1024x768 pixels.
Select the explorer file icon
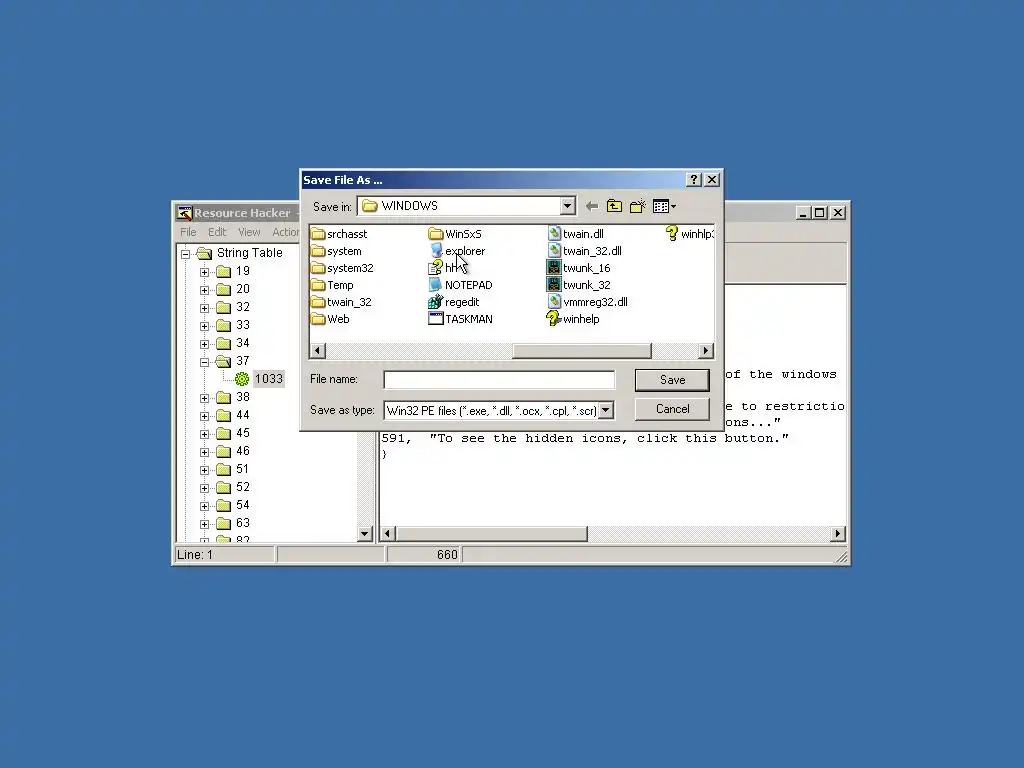tap(436, 251)
